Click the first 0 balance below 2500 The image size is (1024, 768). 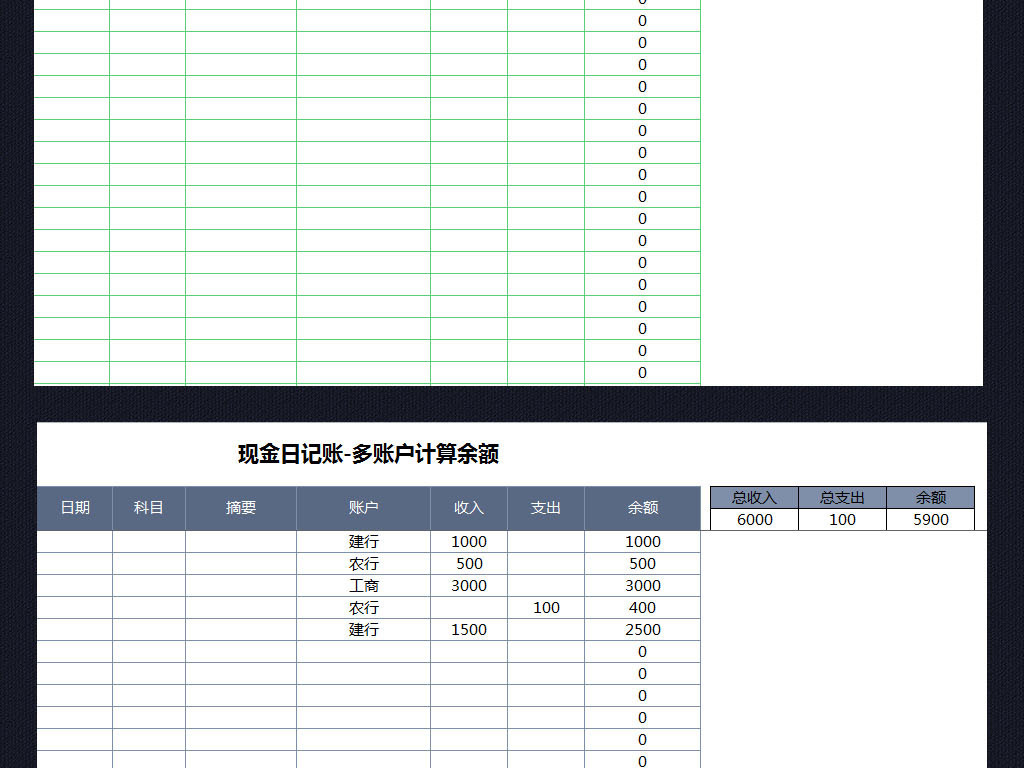point(643,652)
